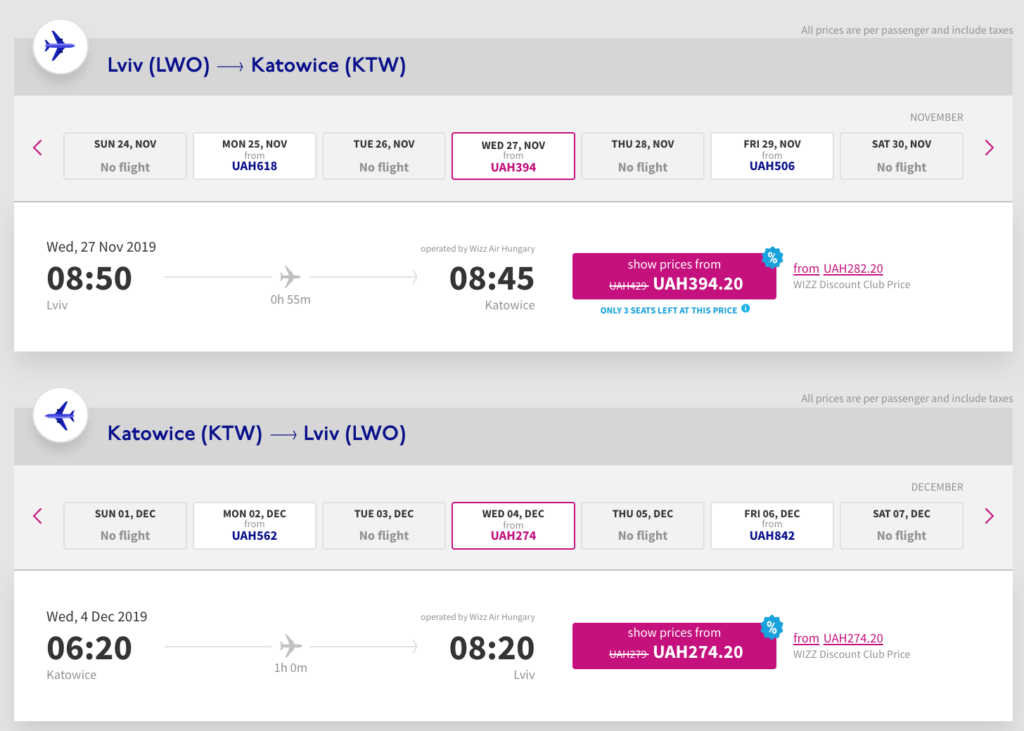Show previous week for Lviv to Katowice

pyautogui.click(x=38, y=148)
